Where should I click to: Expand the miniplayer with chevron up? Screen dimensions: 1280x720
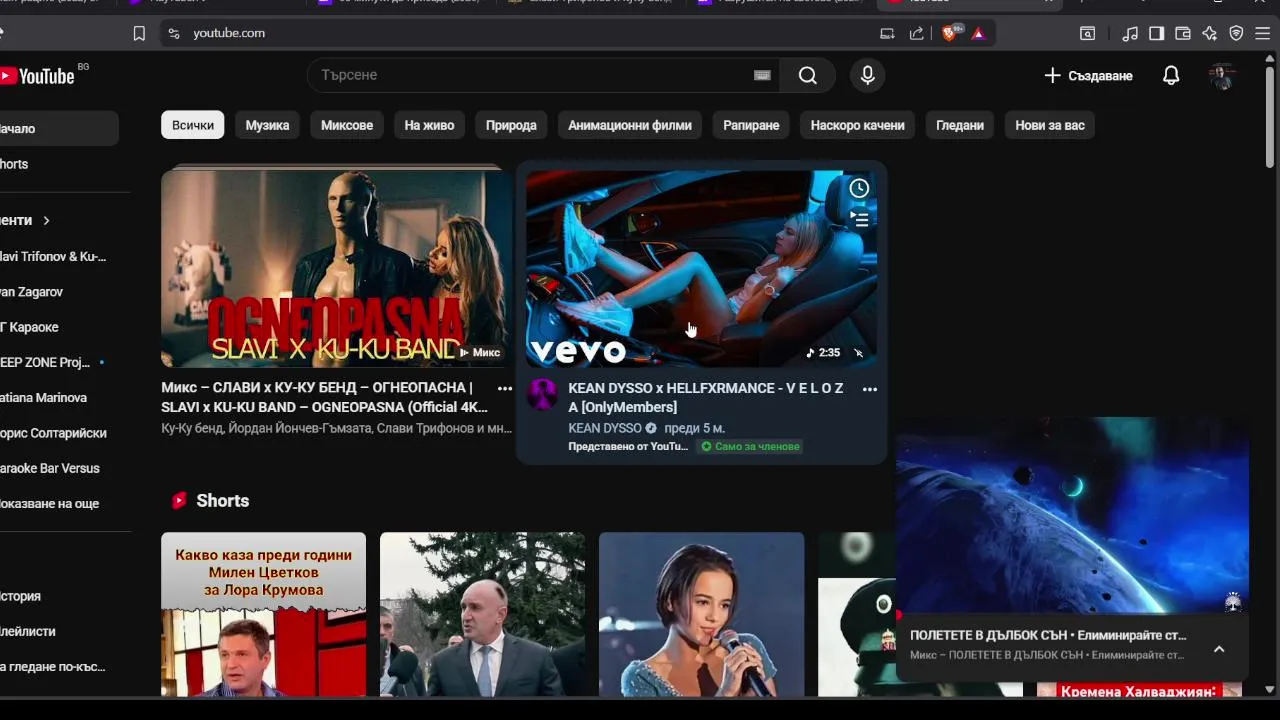[1219, 649]
